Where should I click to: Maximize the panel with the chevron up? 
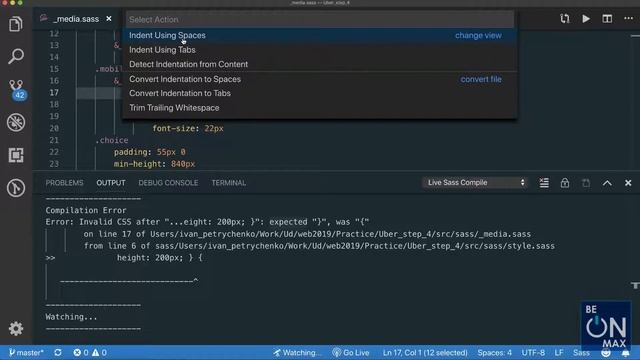(x=607, y=183)
